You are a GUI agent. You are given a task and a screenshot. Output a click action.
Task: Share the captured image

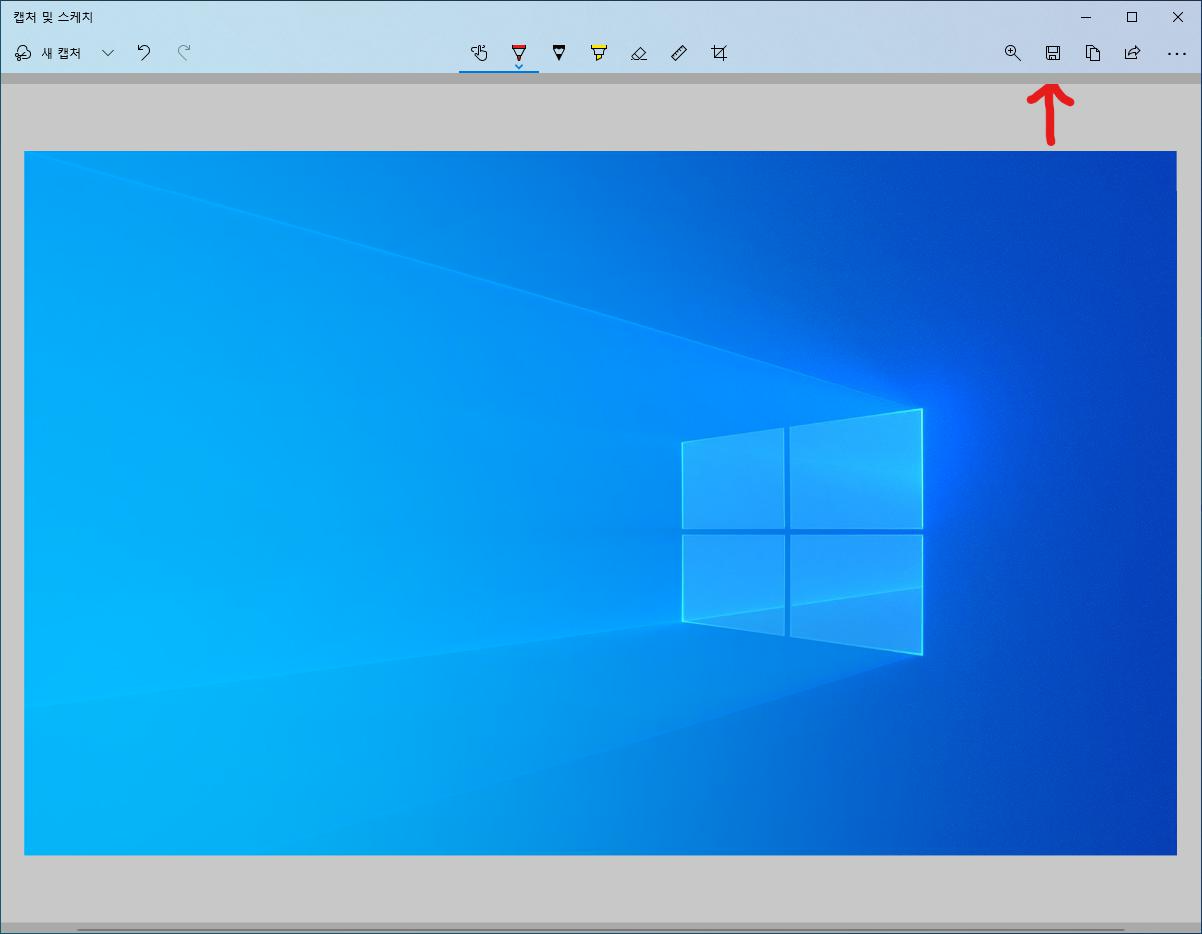(1132, 53)
